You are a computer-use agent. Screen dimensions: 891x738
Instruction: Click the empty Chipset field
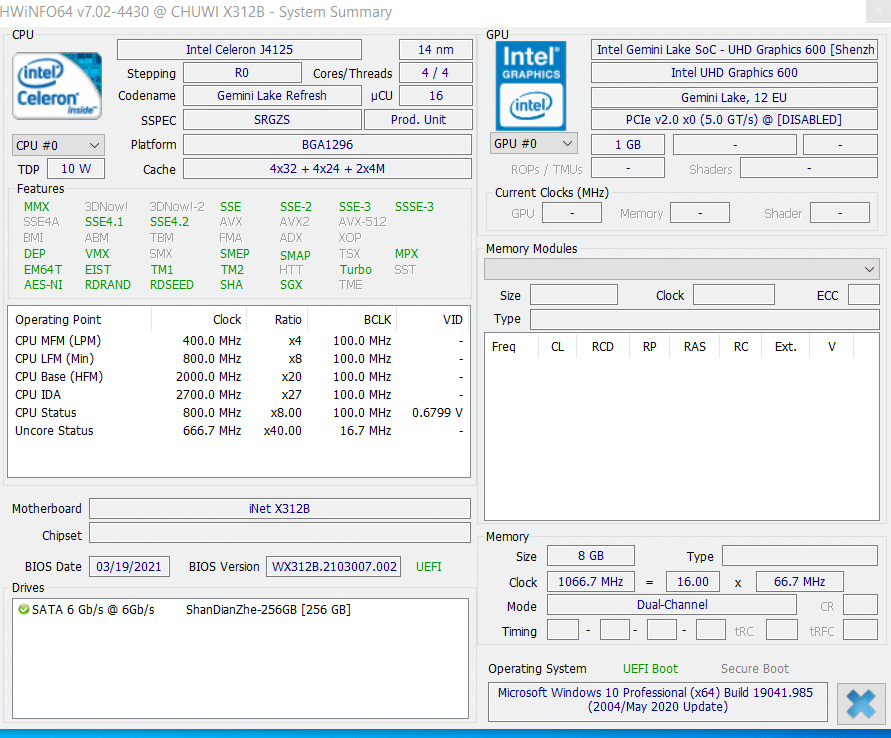280,533
